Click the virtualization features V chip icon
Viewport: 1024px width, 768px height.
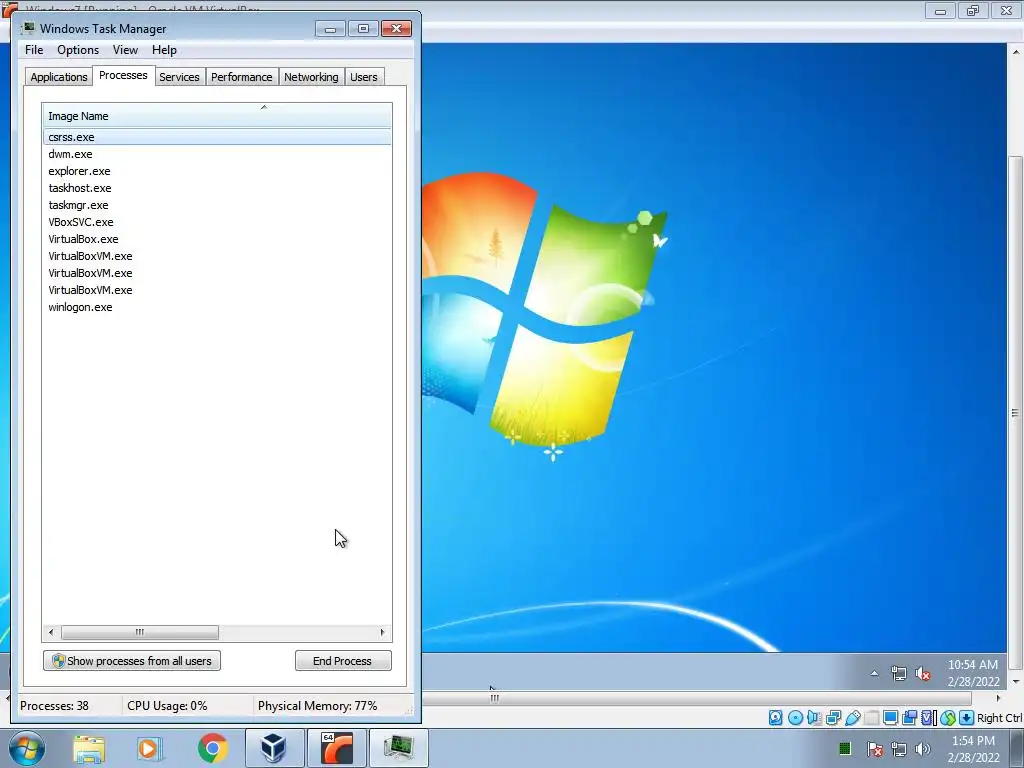tap(928, 718)
